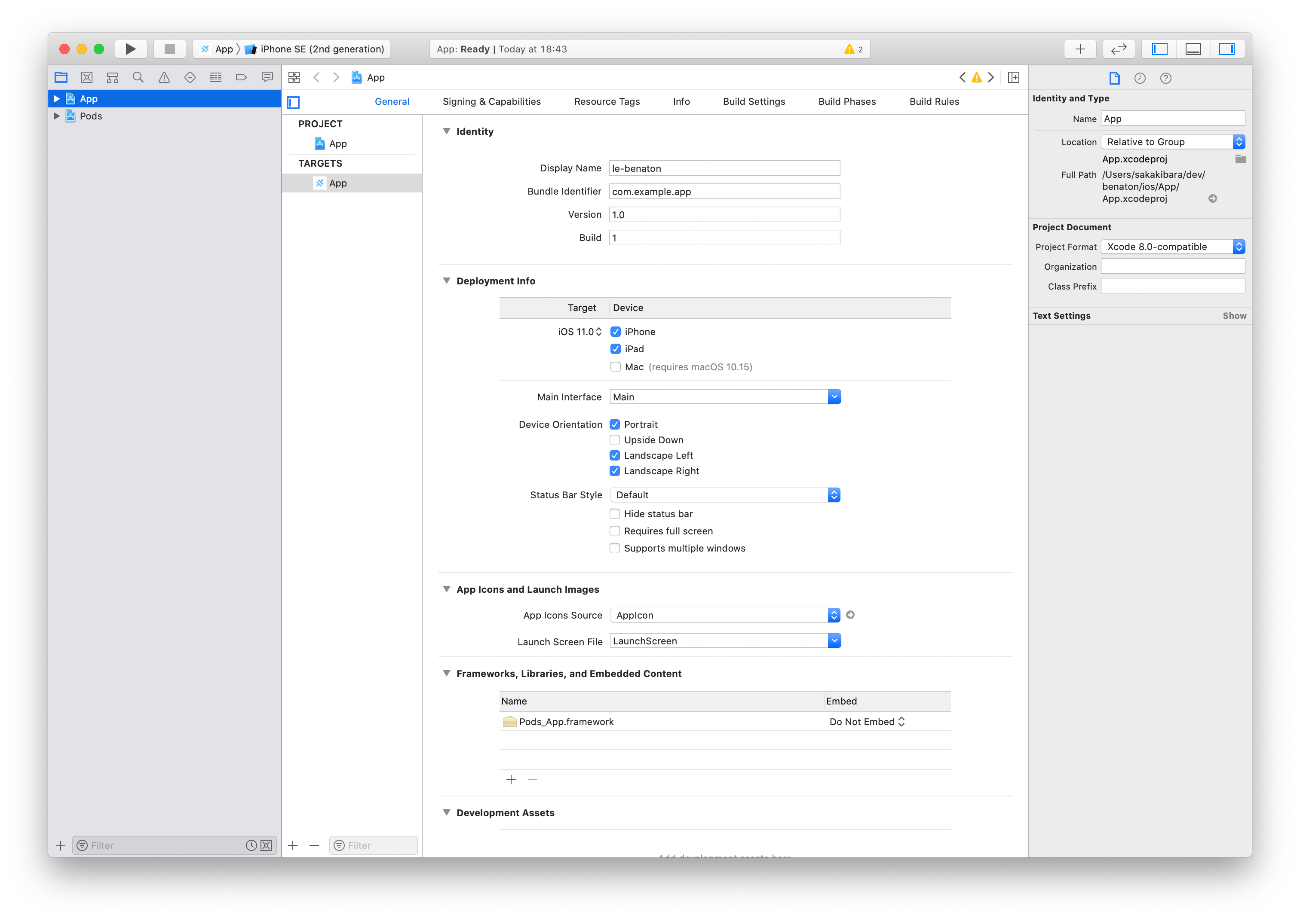The image size is (1300, 921).
Task: Open the Debug navigator icon
Action: click(x=215, y=77)
